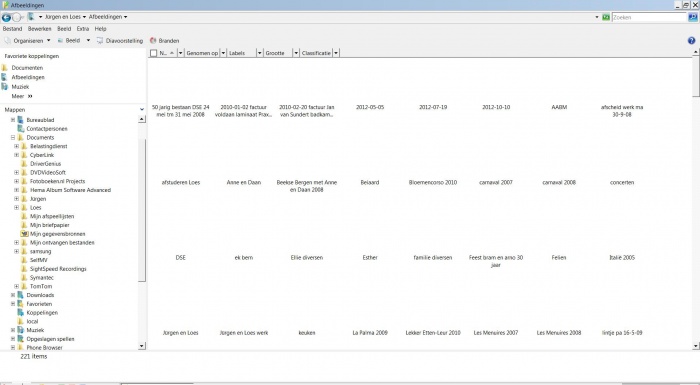Open the Classificatie column filter dropdown
Viewport: 700px width, 385px height.
point(336,53)
